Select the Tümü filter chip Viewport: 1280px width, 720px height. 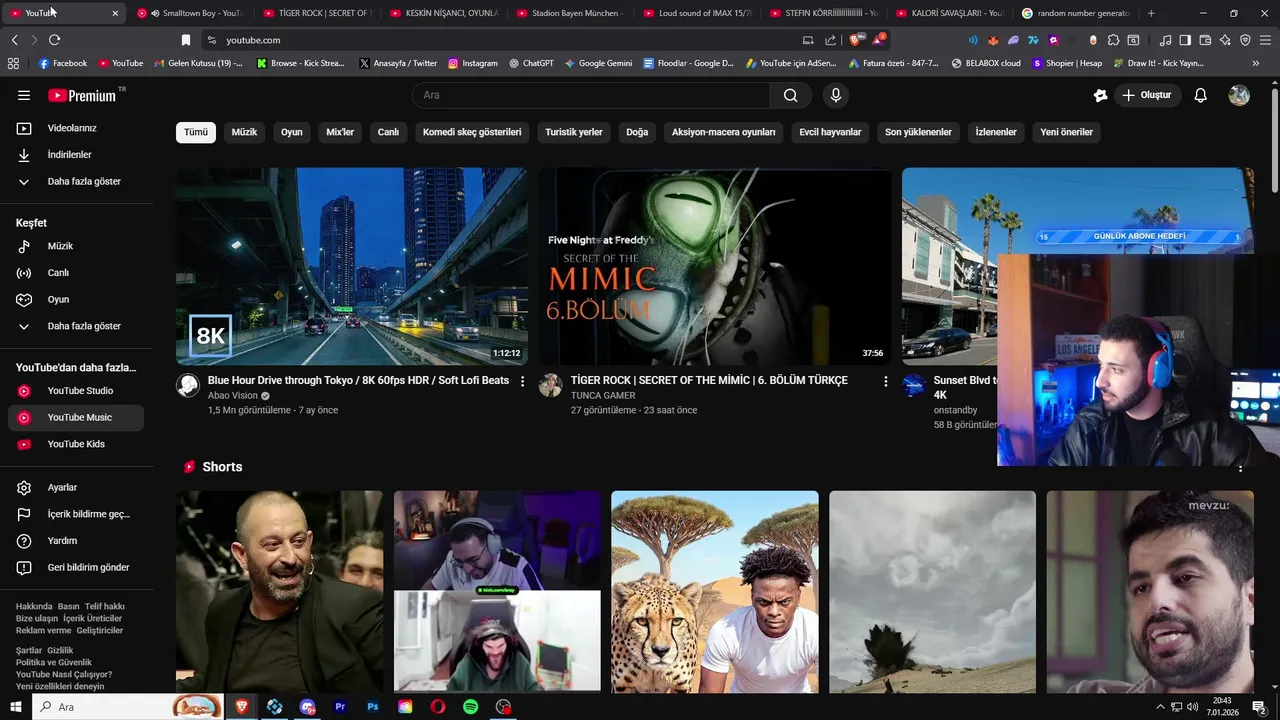click(196, 132)
